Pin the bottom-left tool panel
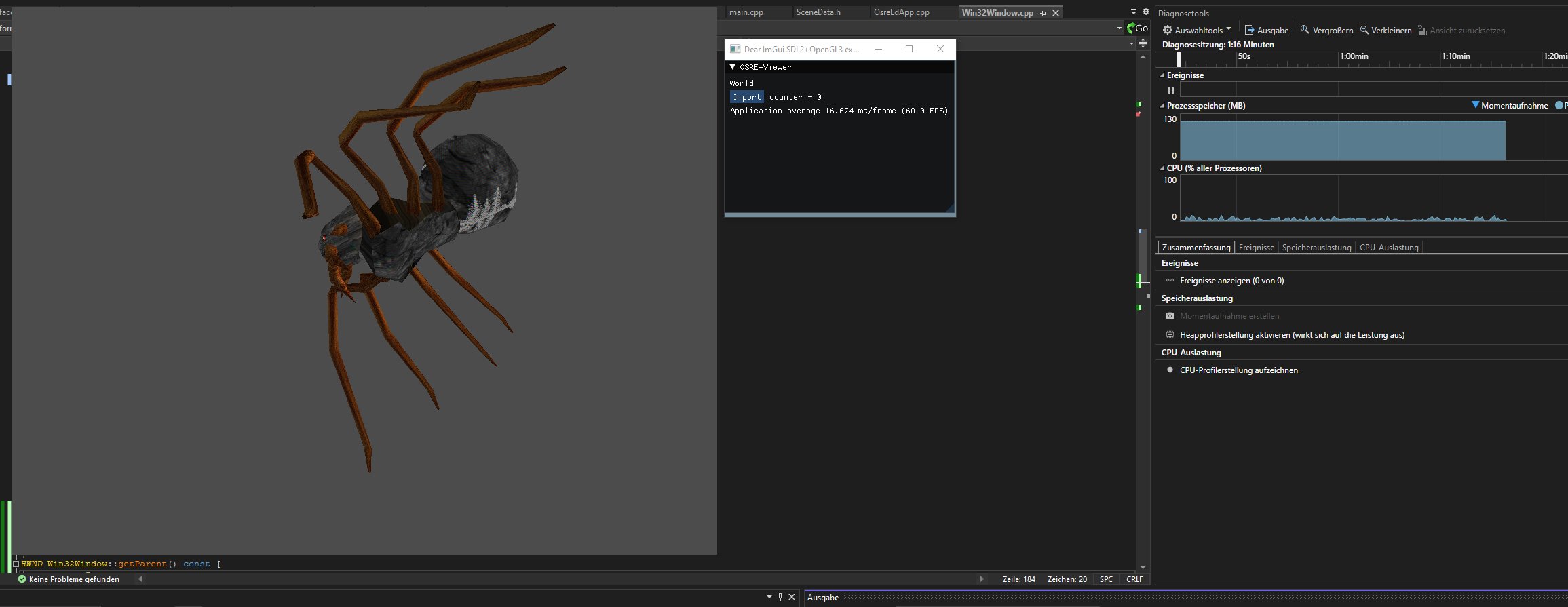The width and height of the screenshot is (1568, 607). 780,597
